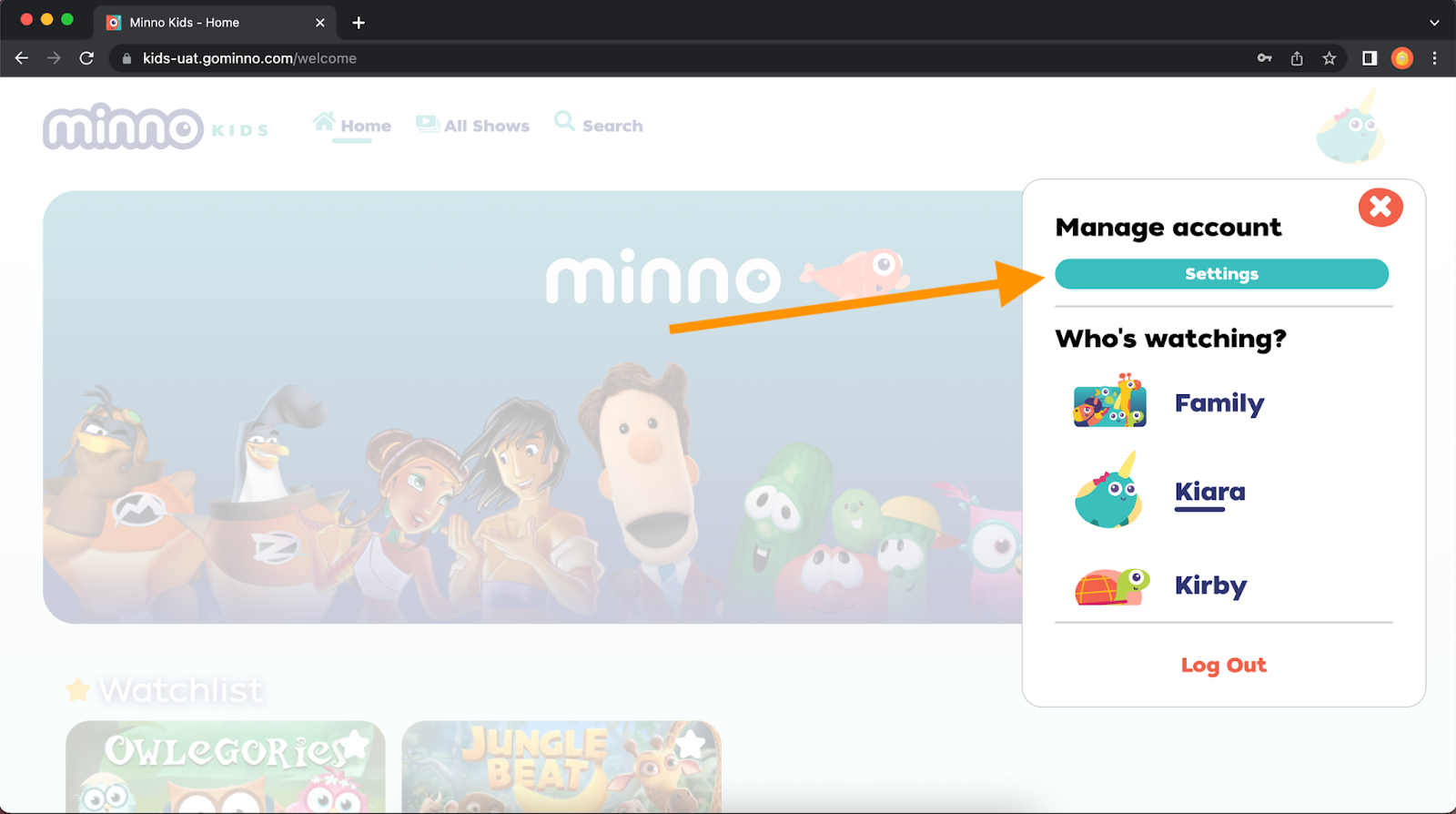
Task: Open account Settings button
Action: (x=1221, y=274)
